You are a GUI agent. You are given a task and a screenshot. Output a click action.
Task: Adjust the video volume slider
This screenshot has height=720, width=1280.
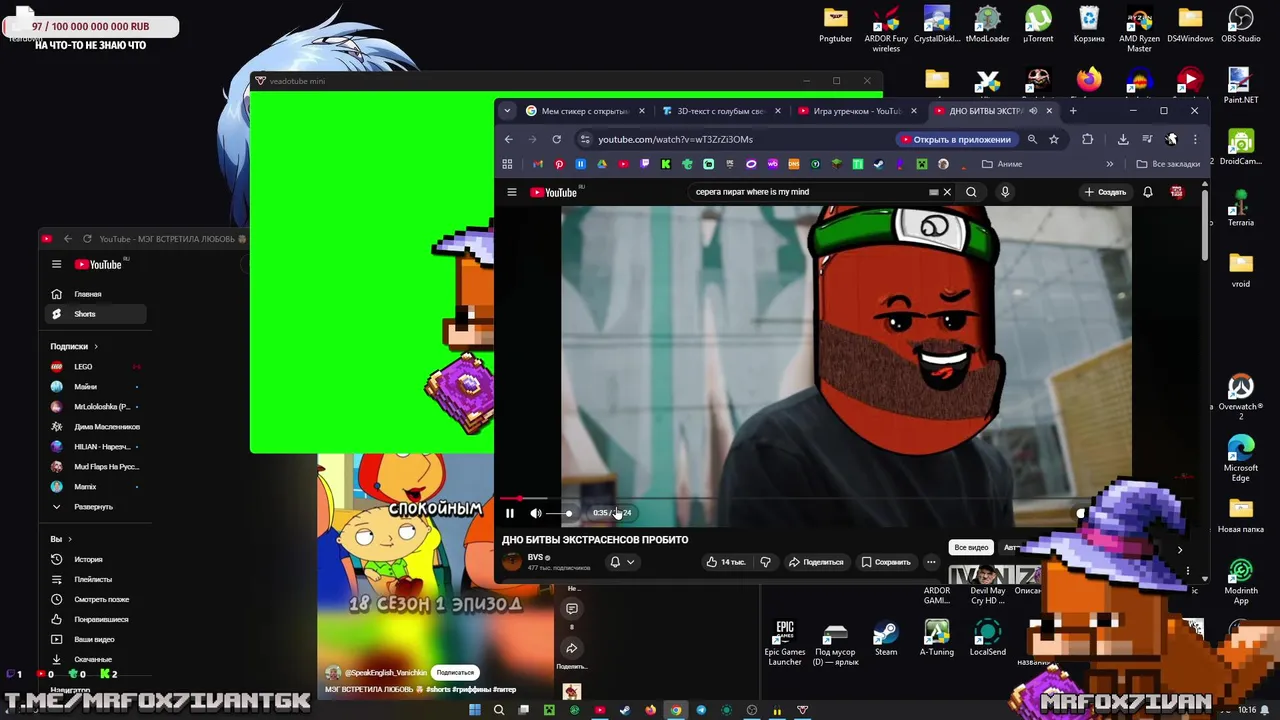[x=559, y=513]
